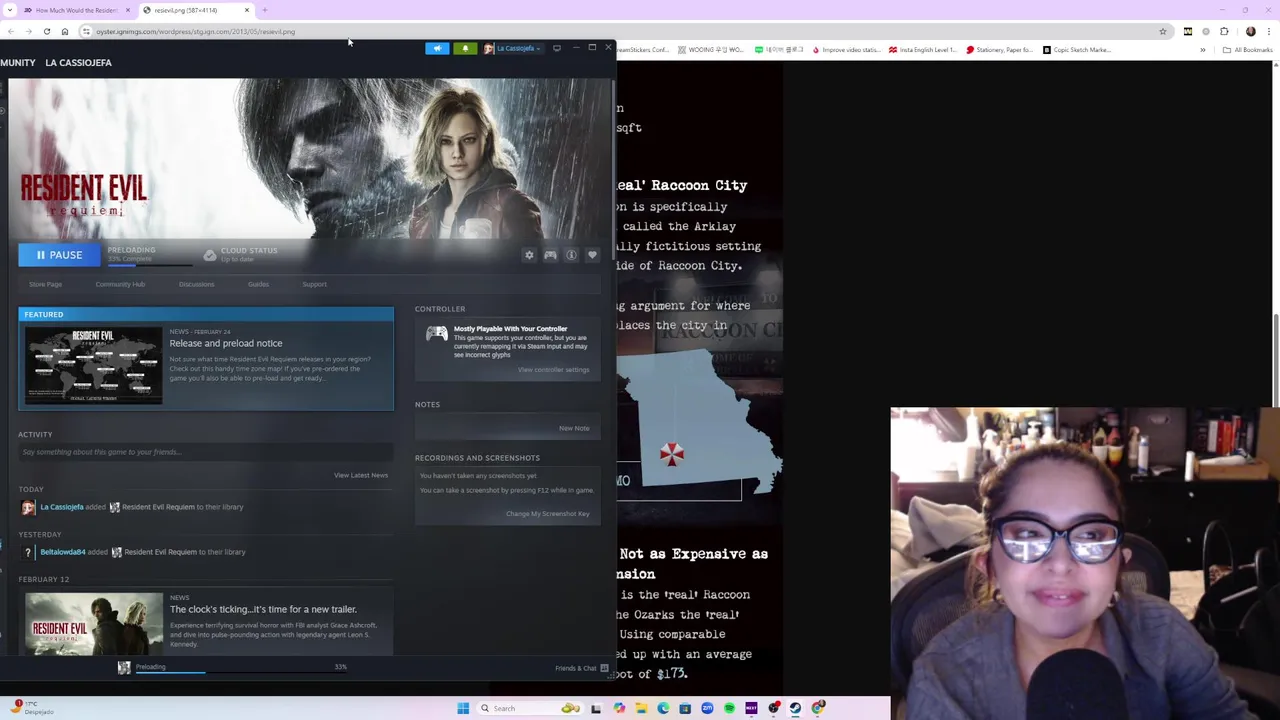Open release time zone map thumbnail
The width and height of the screenshot is (1280, 720).
coord(93,365)
